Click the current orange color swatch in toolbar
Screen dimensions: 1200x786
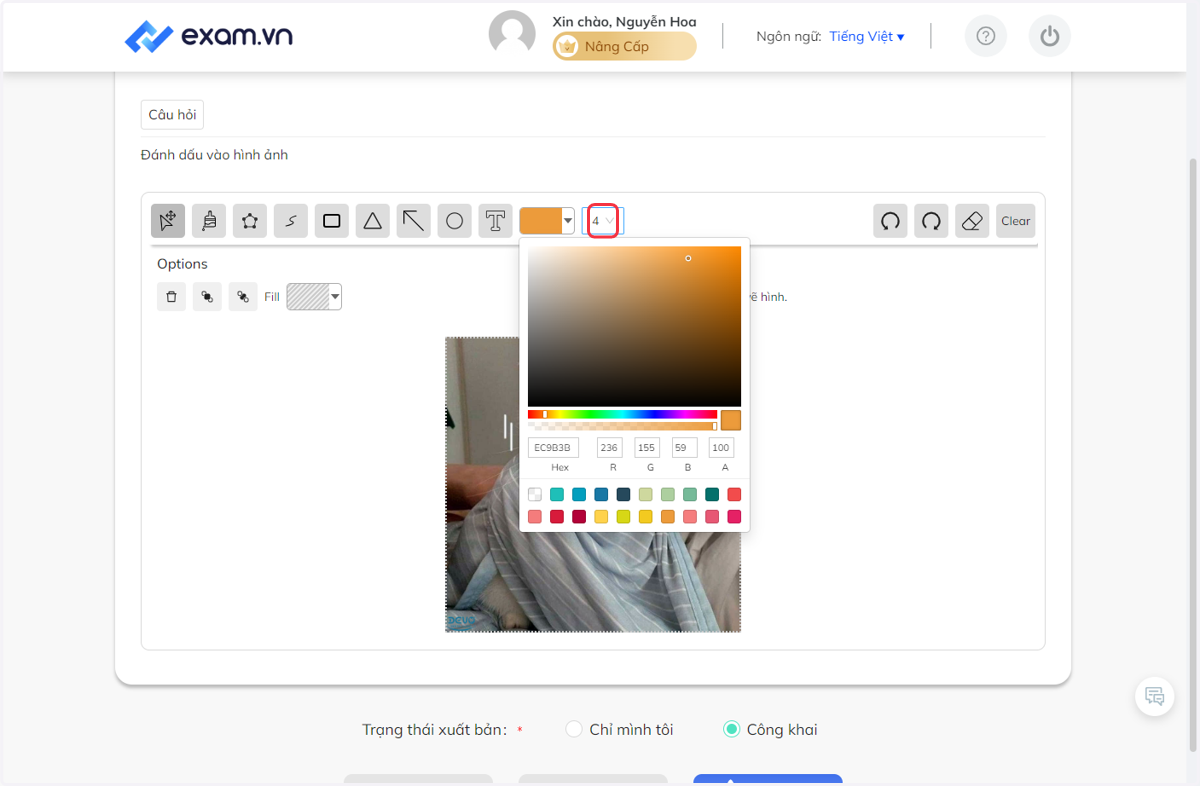pos(541,221)
